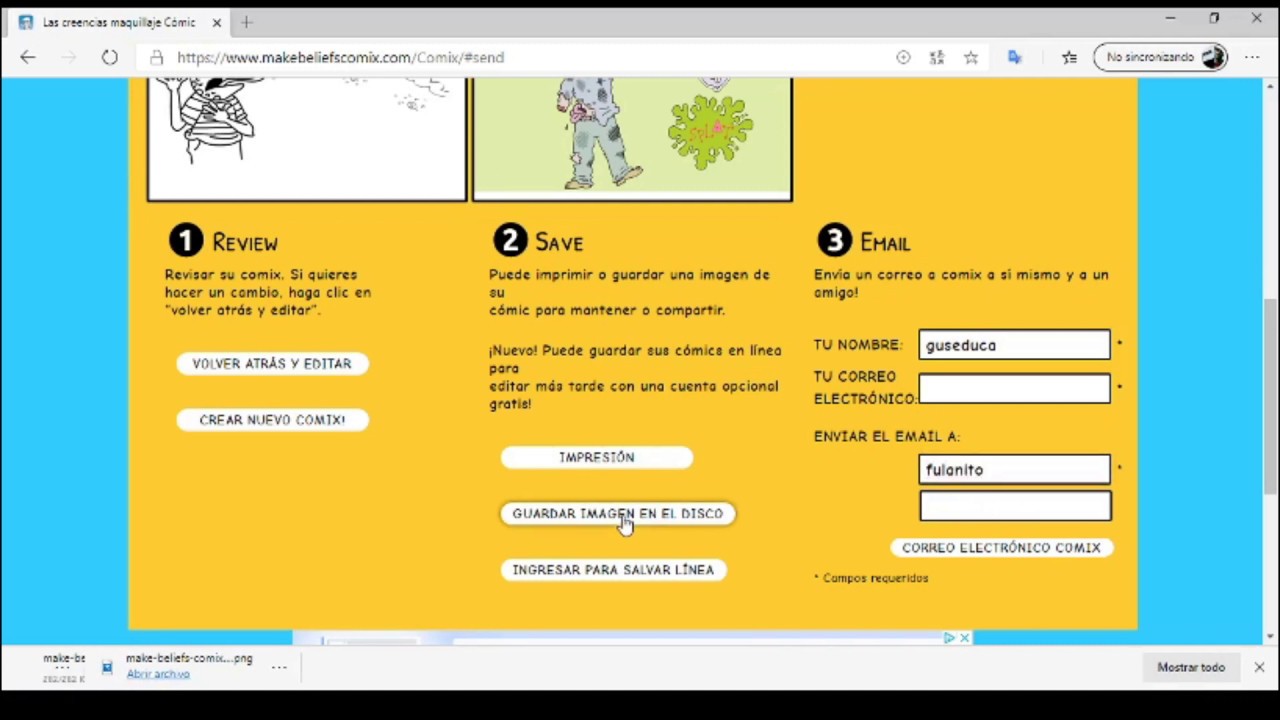Click the Tu correo electrónico input field
Image resolution: width=1280 pixels, height=720 pixels.
(x=1014, y=388)
